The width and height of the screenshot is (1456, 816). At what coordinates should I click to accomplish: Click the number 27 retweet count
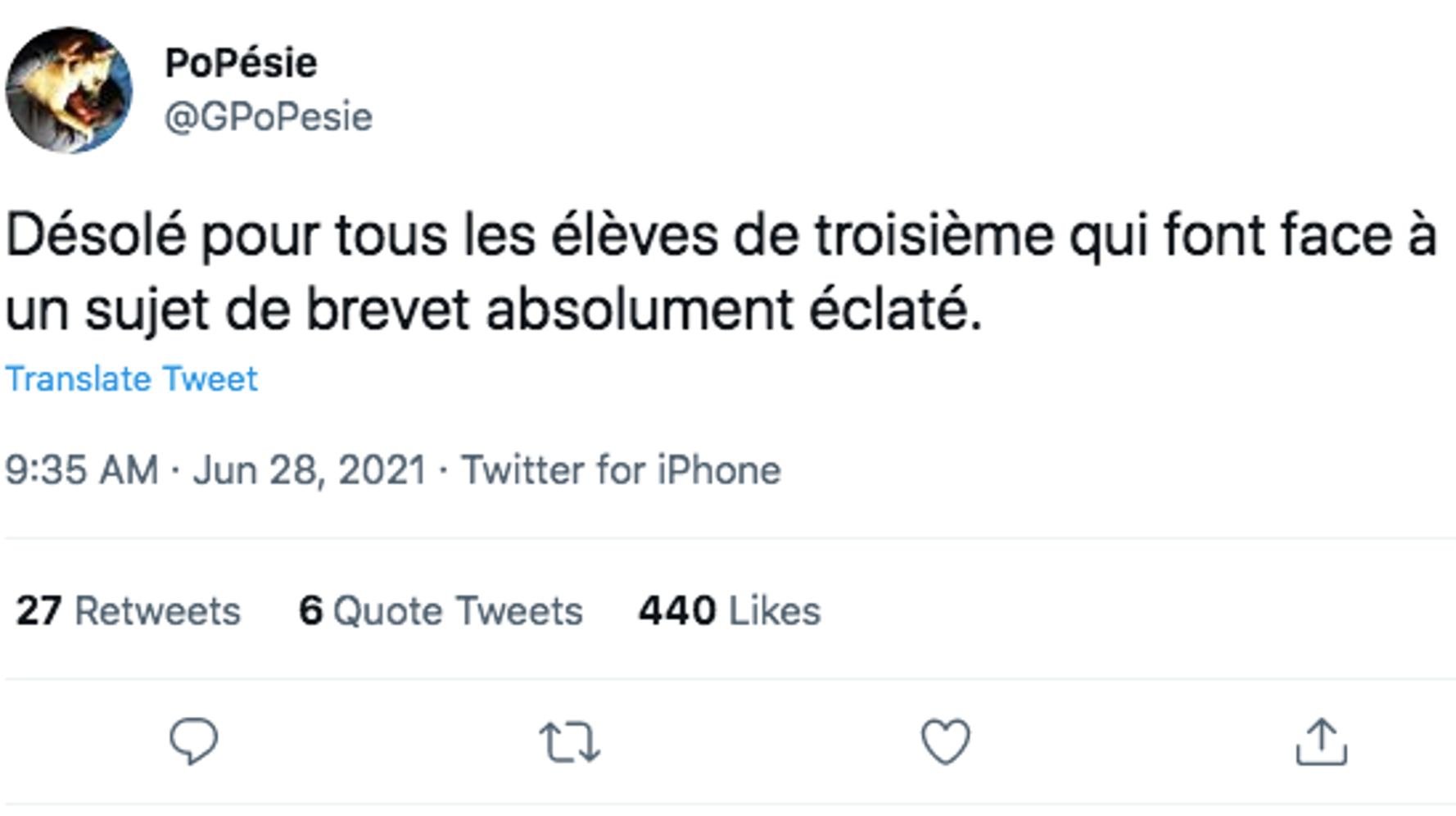[x=38, y=611]
